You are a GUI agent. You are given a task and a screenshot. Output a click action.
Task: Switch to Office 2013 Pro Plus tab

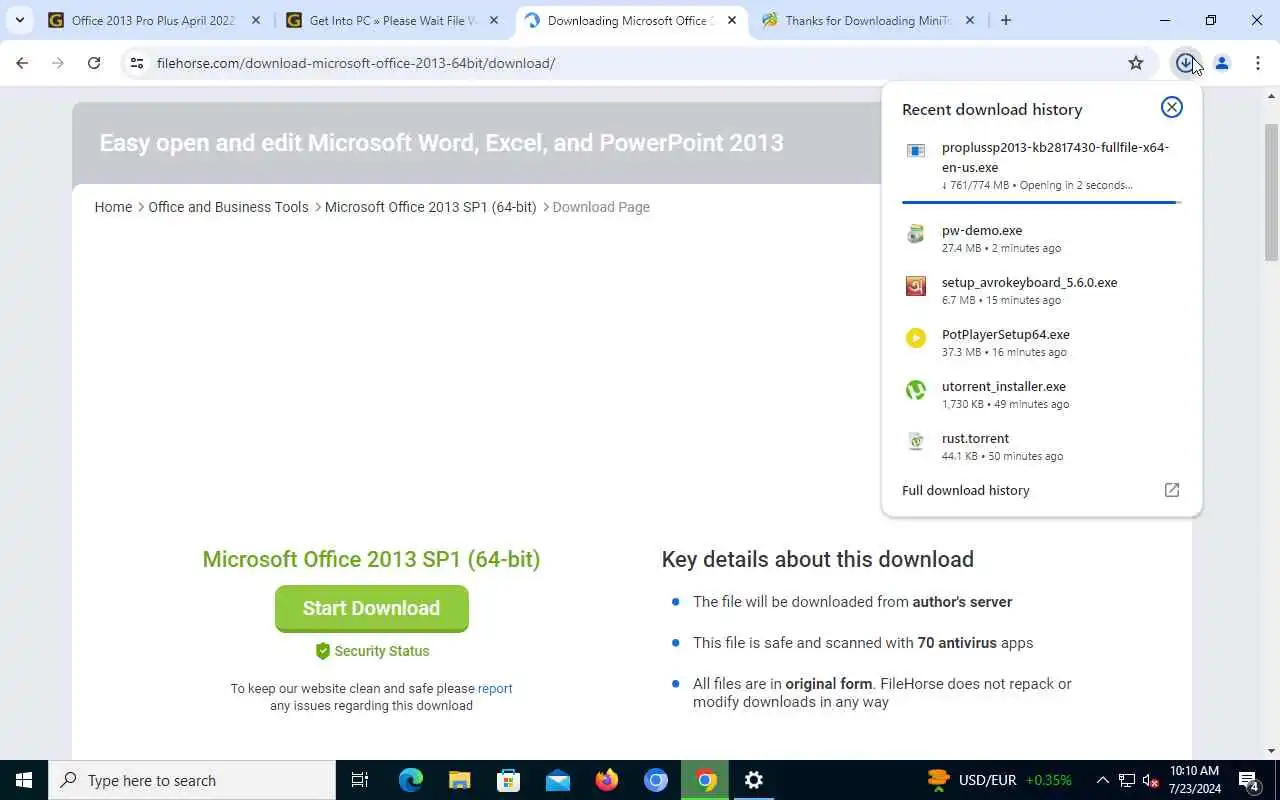click(152, 20)
